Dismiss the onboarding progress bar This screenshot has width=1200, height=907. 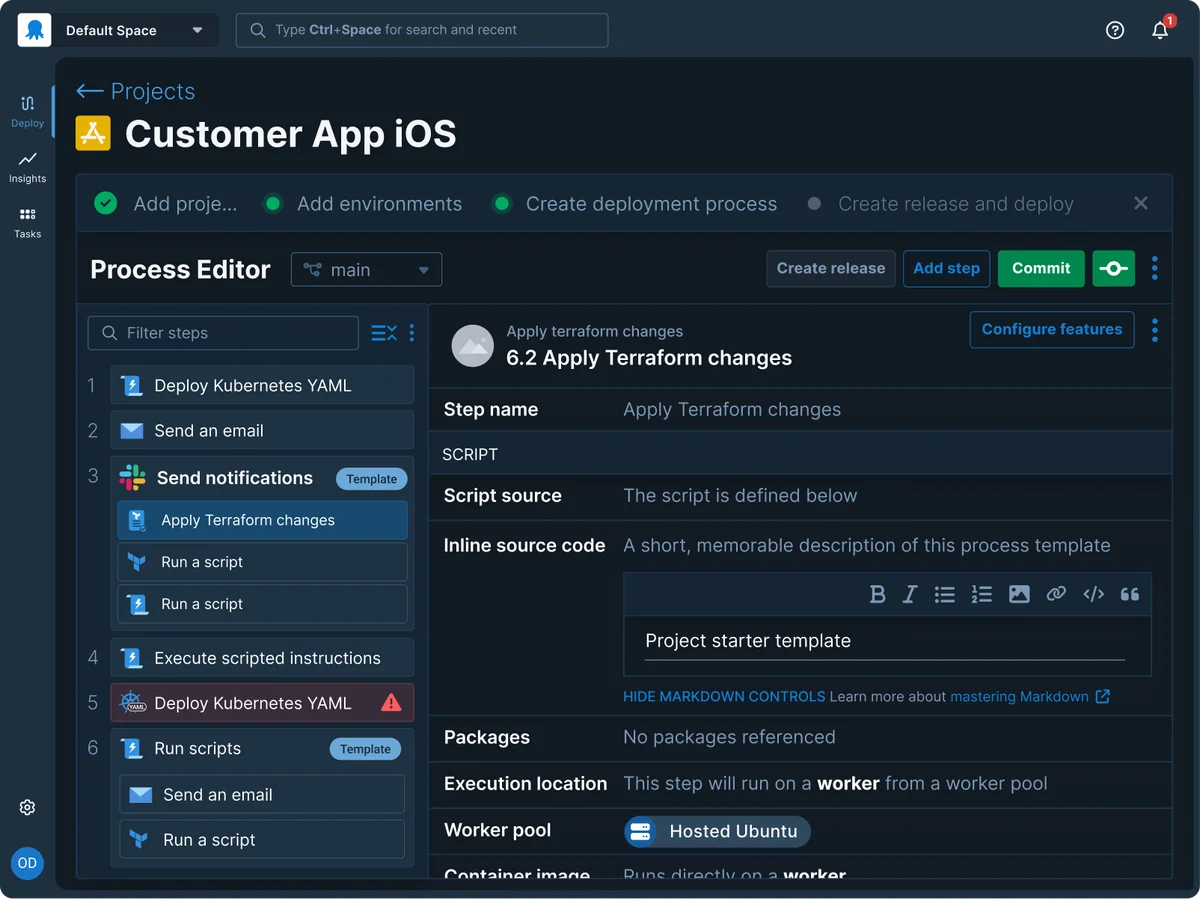click(1140, 203)
